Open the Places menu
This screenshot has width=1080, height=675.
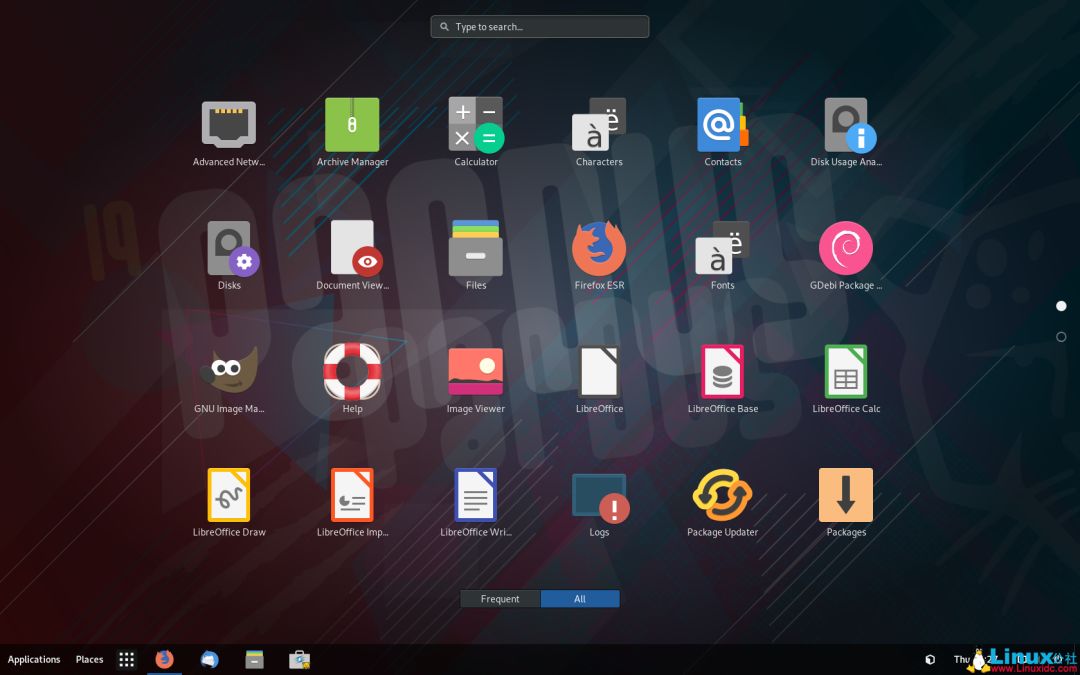[89, 659]
